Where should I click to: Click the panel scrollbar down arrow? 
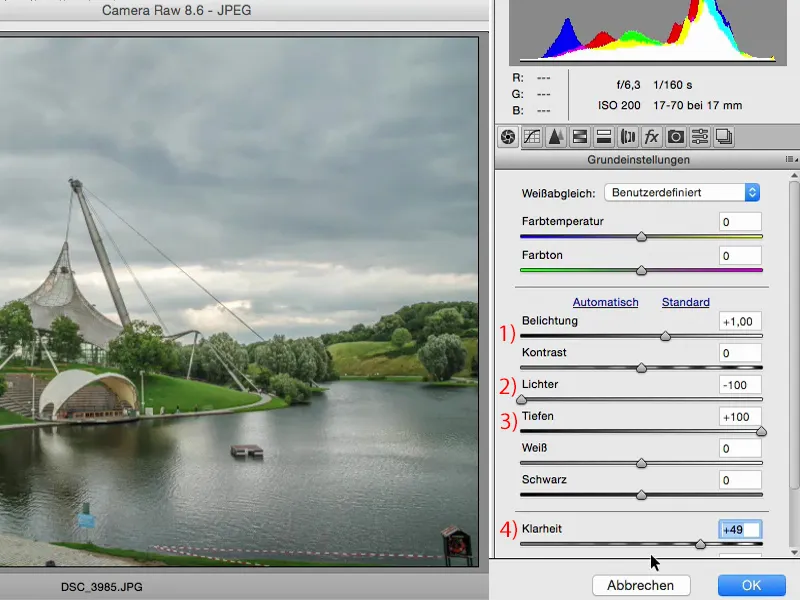(x=794, y=552)
